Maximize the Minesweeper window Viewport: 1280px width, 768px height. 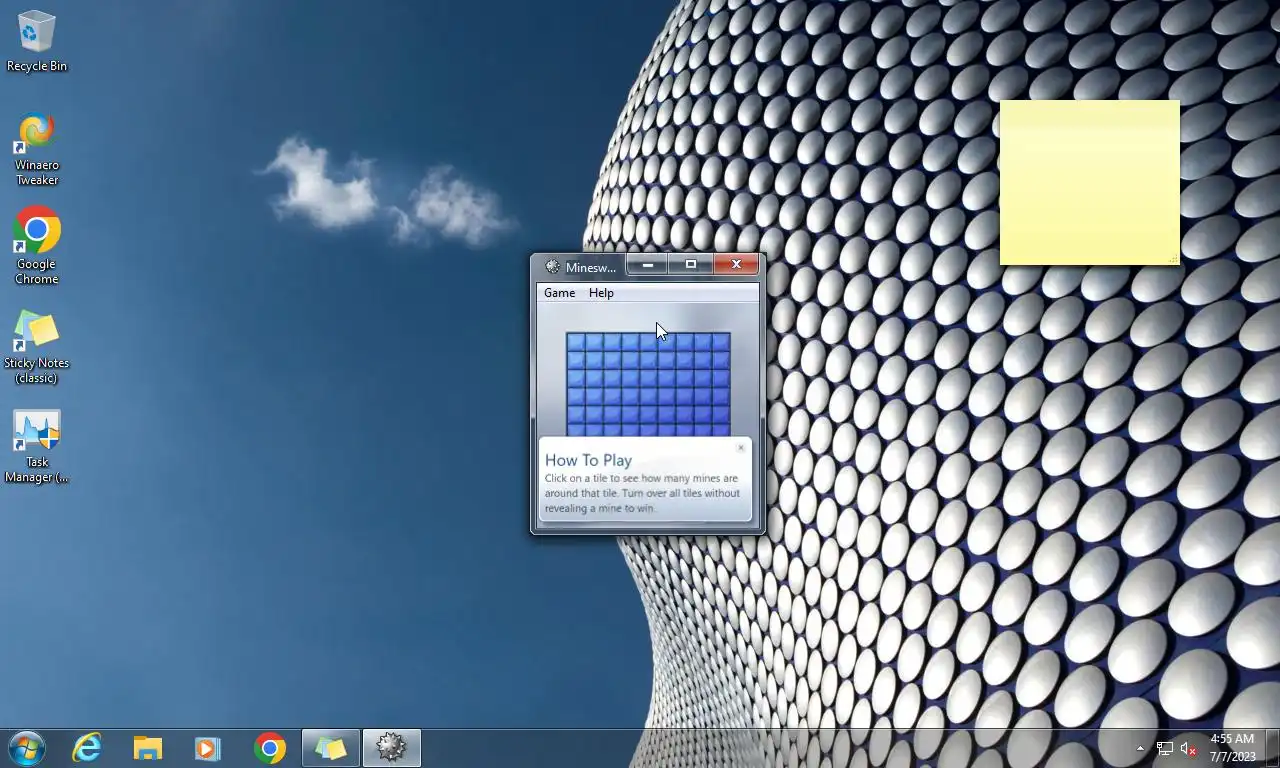[691, 264]
